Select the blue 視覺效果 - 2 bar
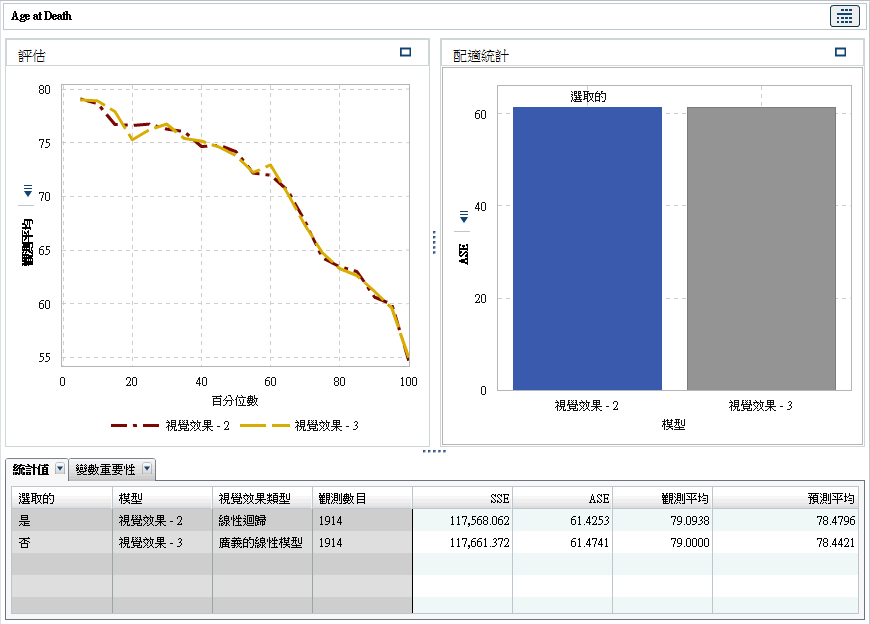Viewport: 870px width, 624px height. pyautogui.click(x=587, y=250)
